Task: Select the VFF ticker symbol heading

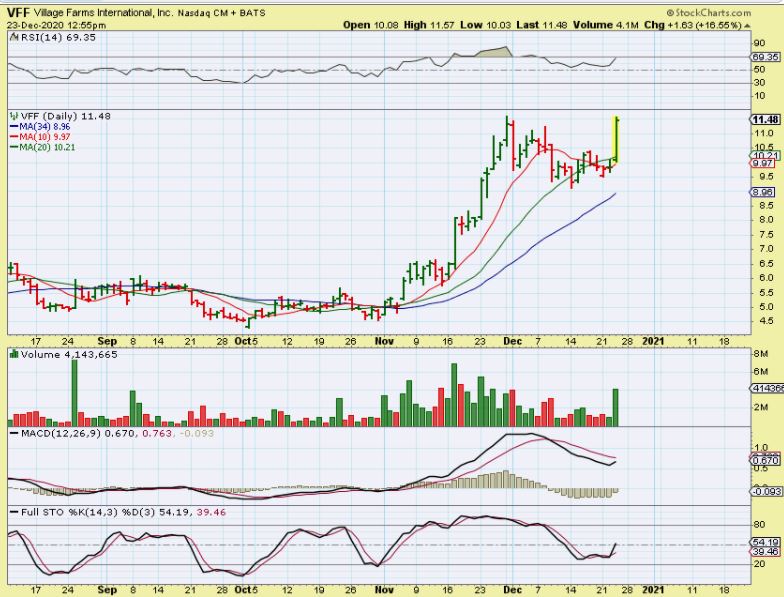Action: point(18,14)
